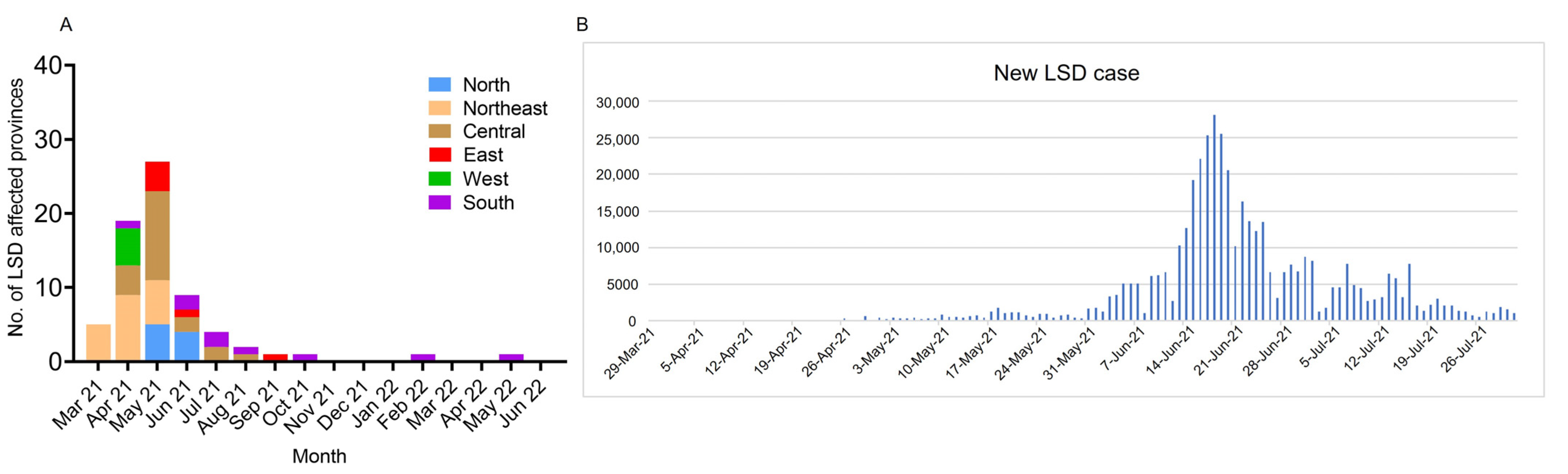Click the red East segment atop May 21 bar
The width and height of the screenshot is (1568, 474).
click(x=157, y=177)
